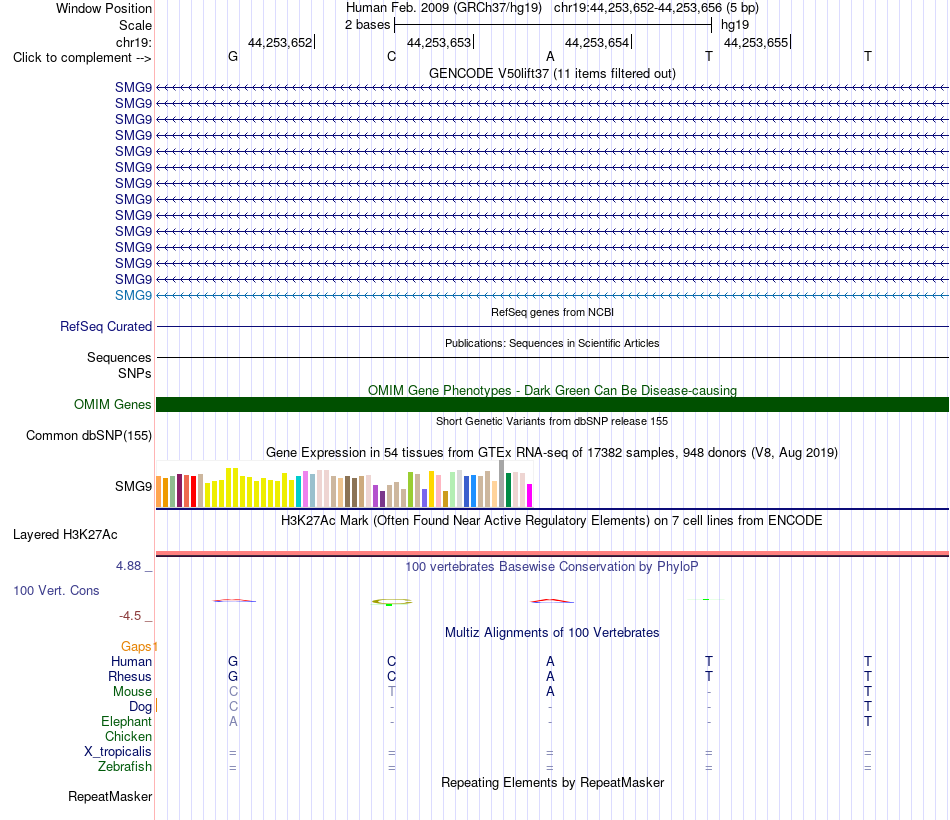The image size is (950, 820).
Task: Click the -4.5 PhyloP lower limit
Action: (130, 616)
